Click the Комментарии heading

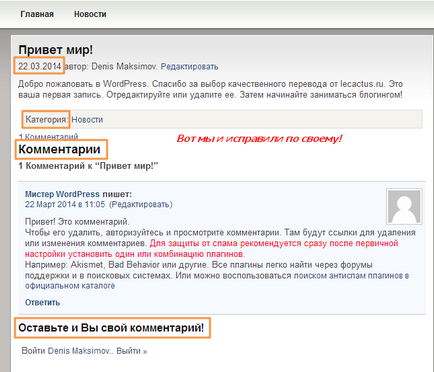(59, 149)
